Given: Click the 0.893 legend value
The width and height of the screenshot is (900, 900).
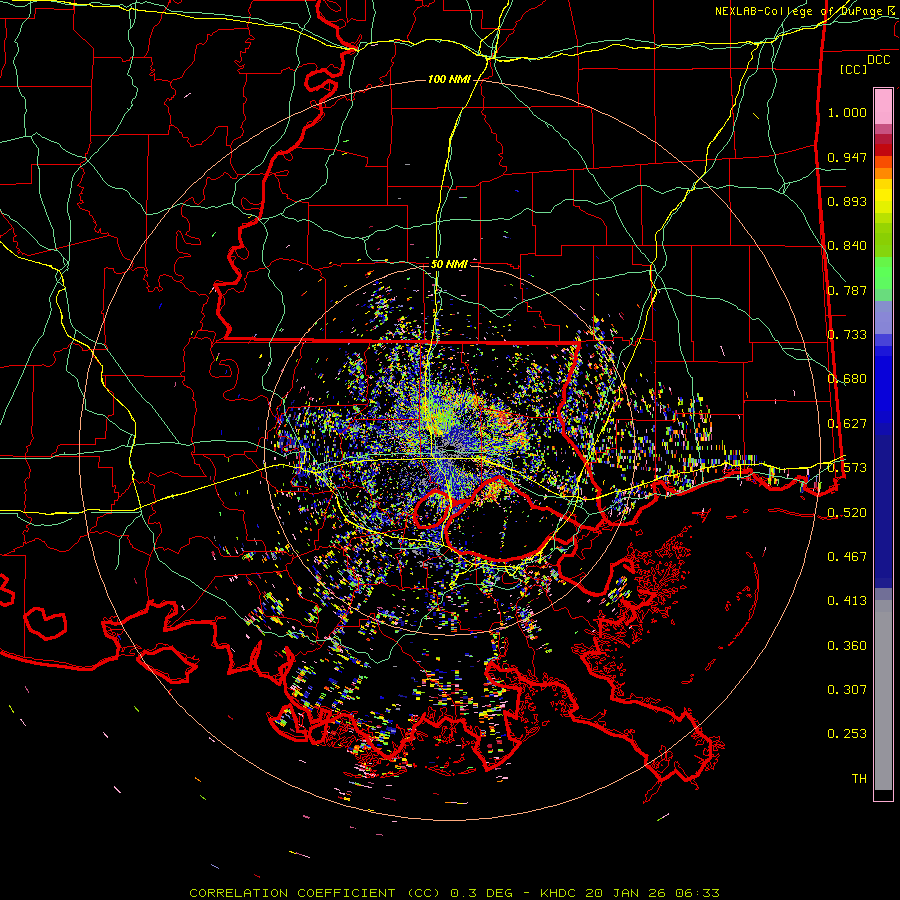Looking at the screenshot, I should point(847,201).
